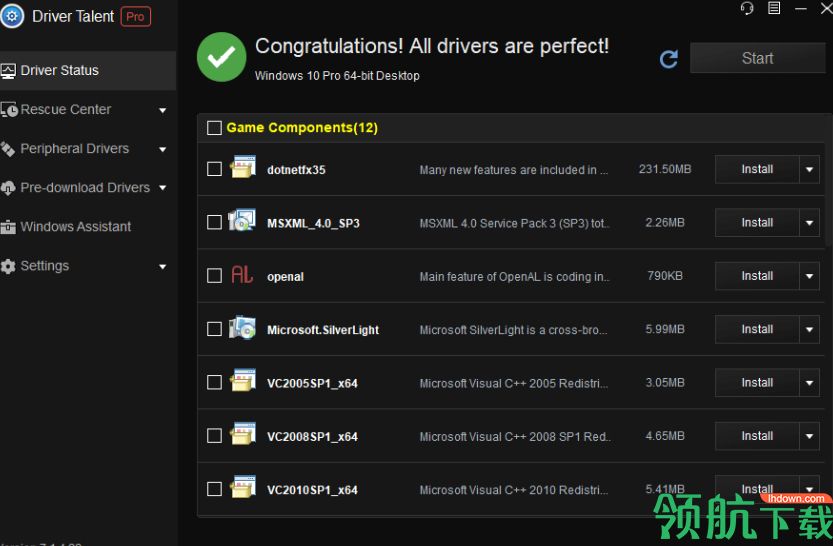Image resolution: width=833 pixels, height=546 pixels.
Task: Tick the Microsoft.SilverLight checkbox
Action: click(x=214, y=329)
